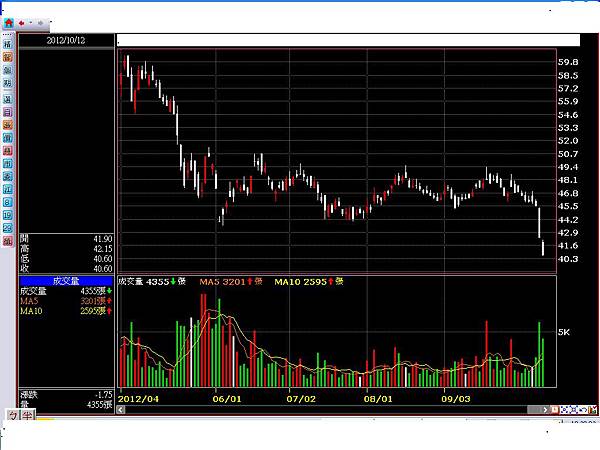This screenshot has height=450, width=600.
Task: Click the red icon at sidebar bottom
Action: (x=8, y=241)
